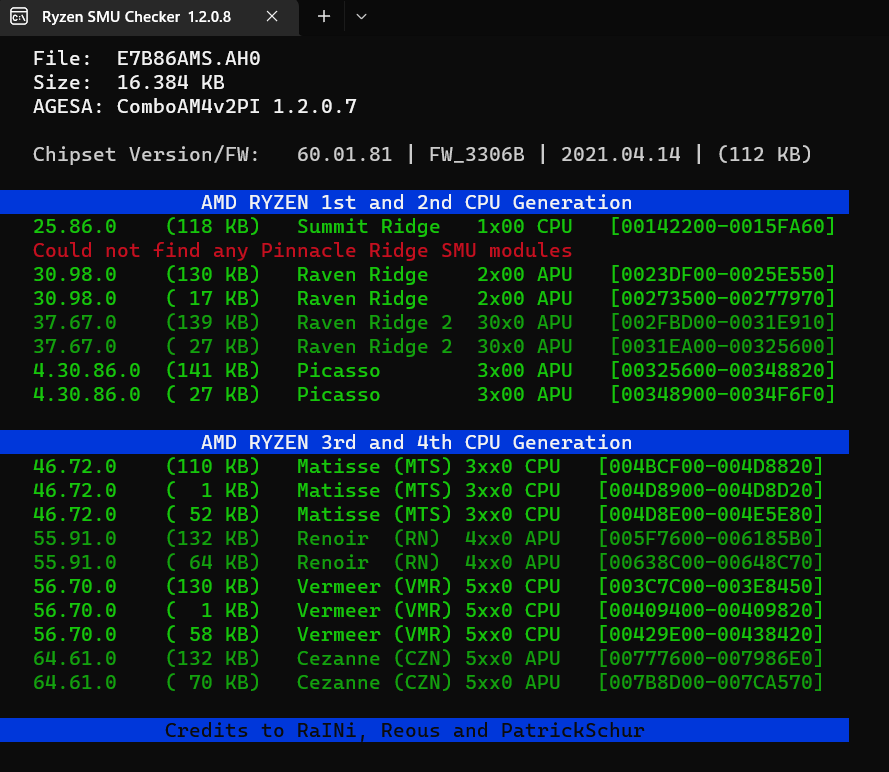The width and height of the screenshot is (889, 772).
Task: Click address range [00142200-0015FA60]
Action: point(722,227)
